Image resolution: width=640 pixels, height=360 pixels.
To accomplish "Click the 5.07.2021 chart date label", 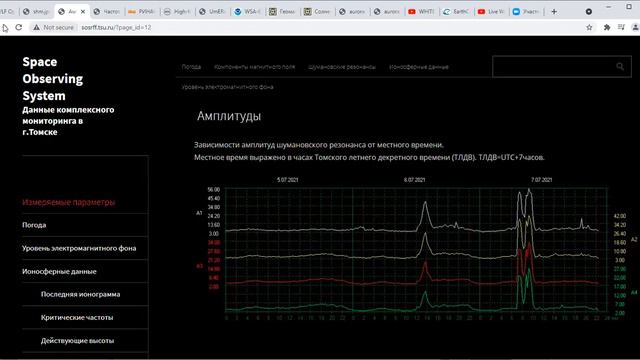I will (288, 180).
